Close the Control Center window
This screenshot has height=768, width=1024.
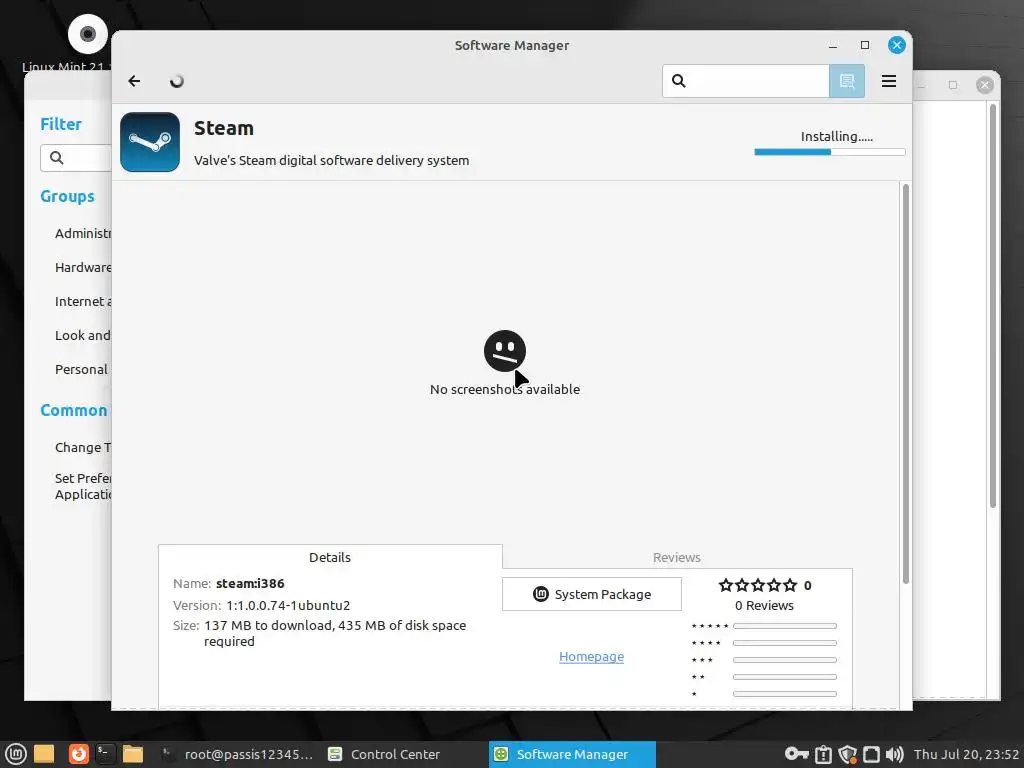(x=984, y=85)
